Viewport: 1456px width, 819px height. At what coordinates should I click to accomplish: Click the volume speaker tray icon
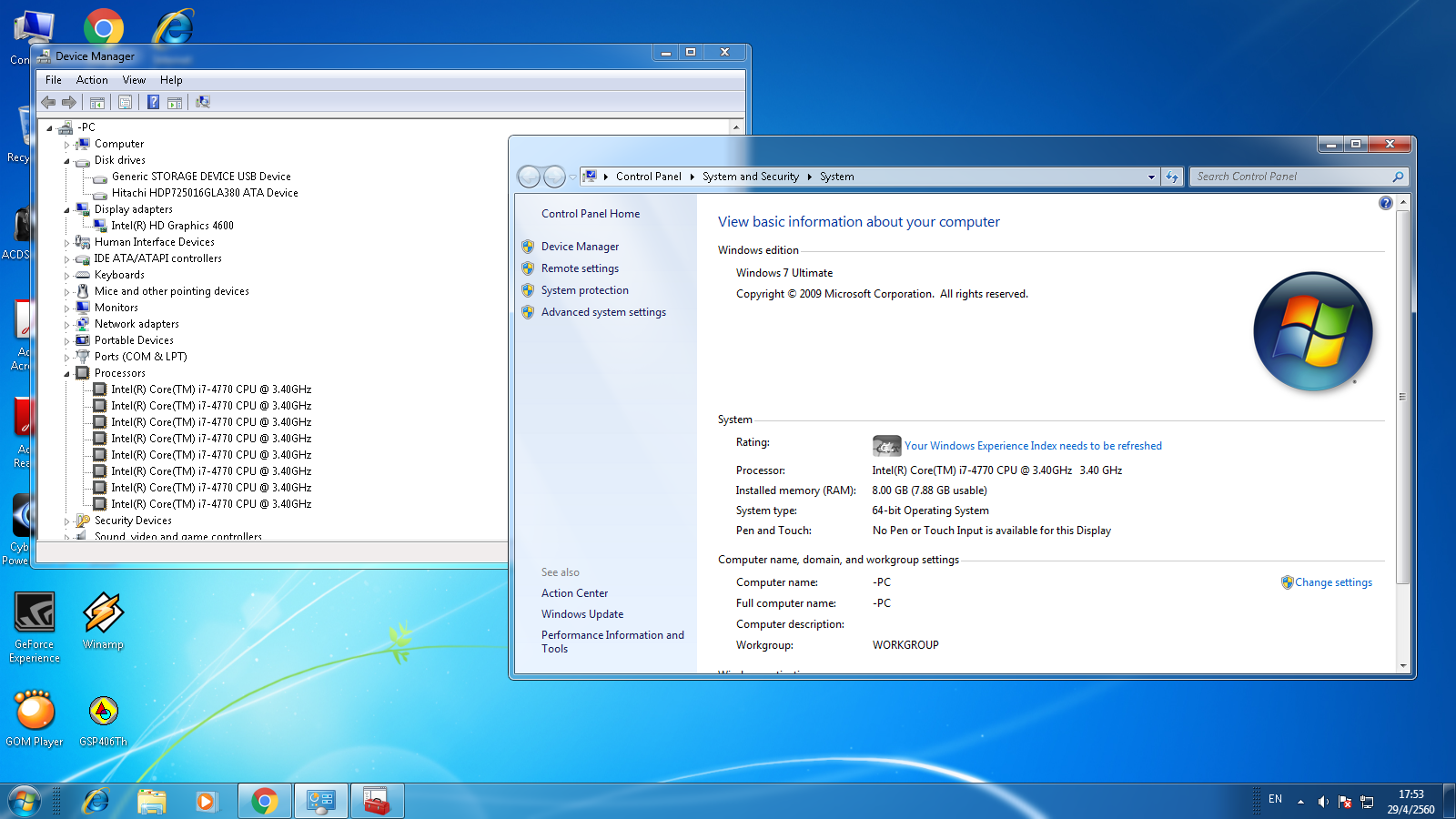[1322, 802]
